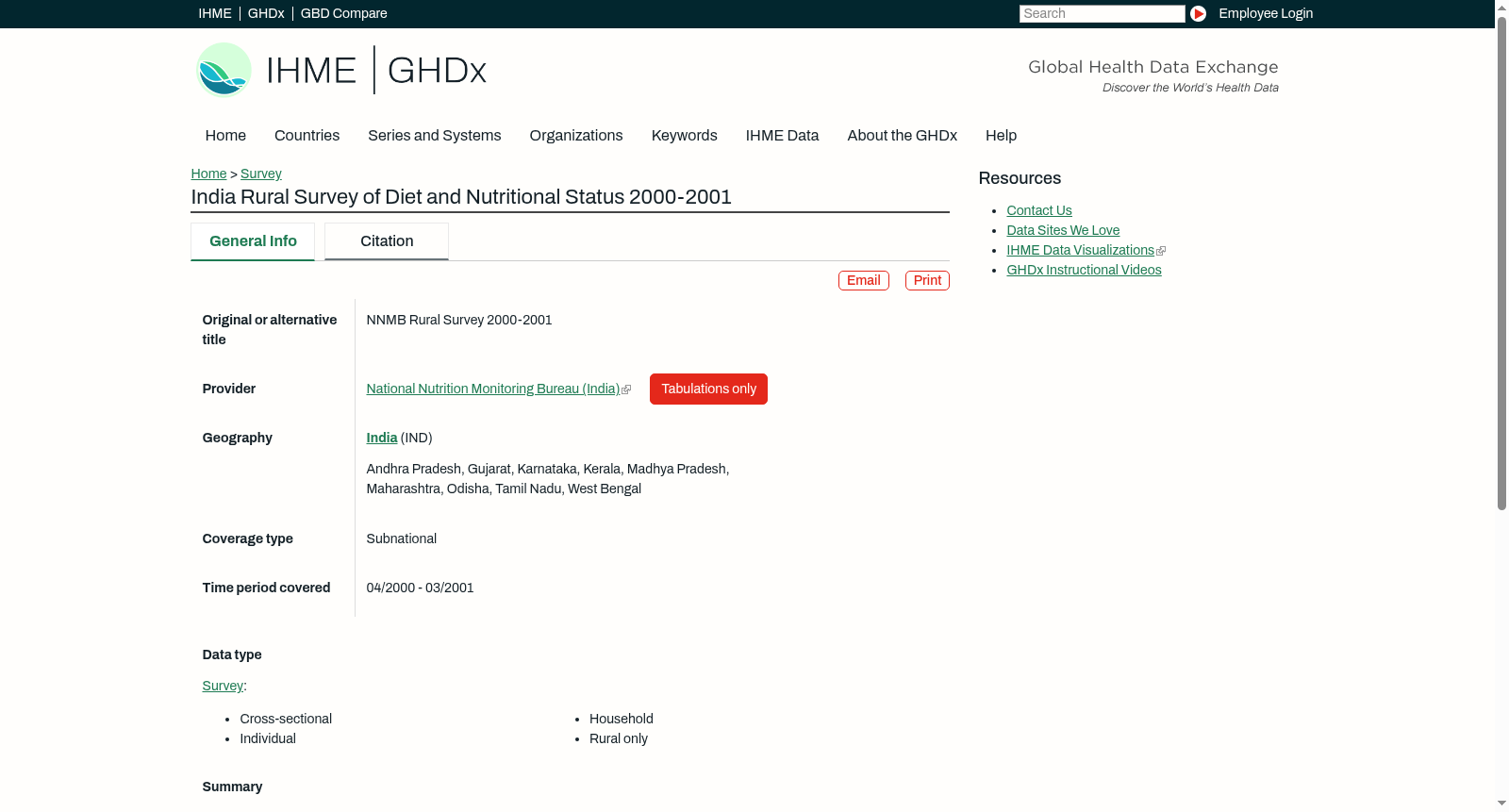Click the Survey data type link
This screenshot has width=1509, height=812.
click(223, 686)
